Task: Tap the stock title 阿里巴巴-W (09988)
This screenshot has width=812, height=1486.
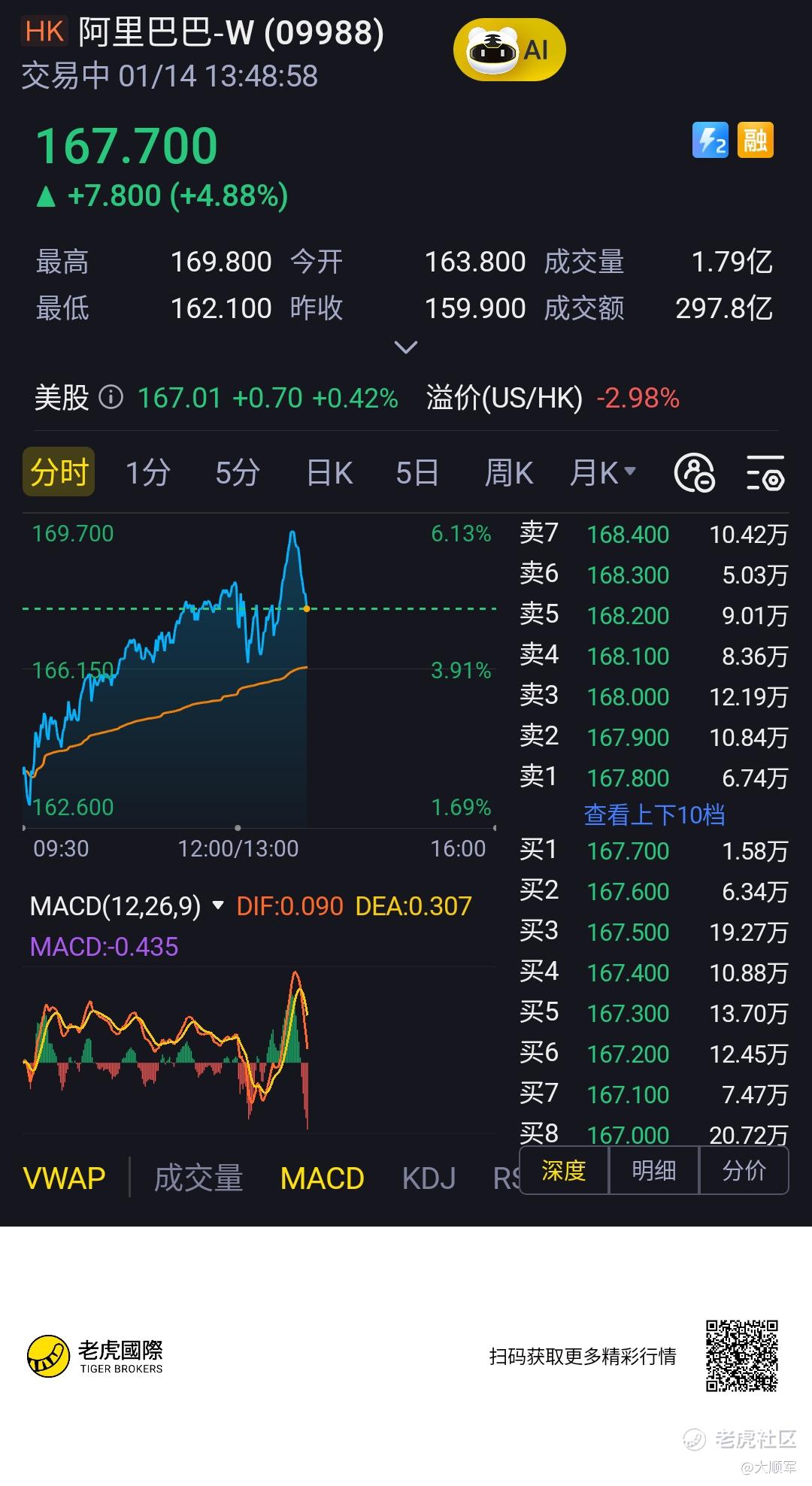Action: tap(231, 32)
